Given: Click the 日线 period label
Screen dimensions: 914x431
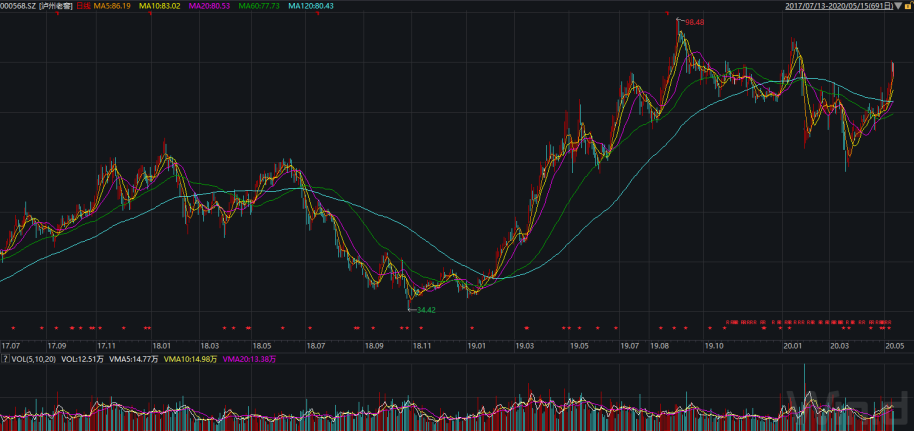Looking at the screenshot, I should tap(82, 6).
